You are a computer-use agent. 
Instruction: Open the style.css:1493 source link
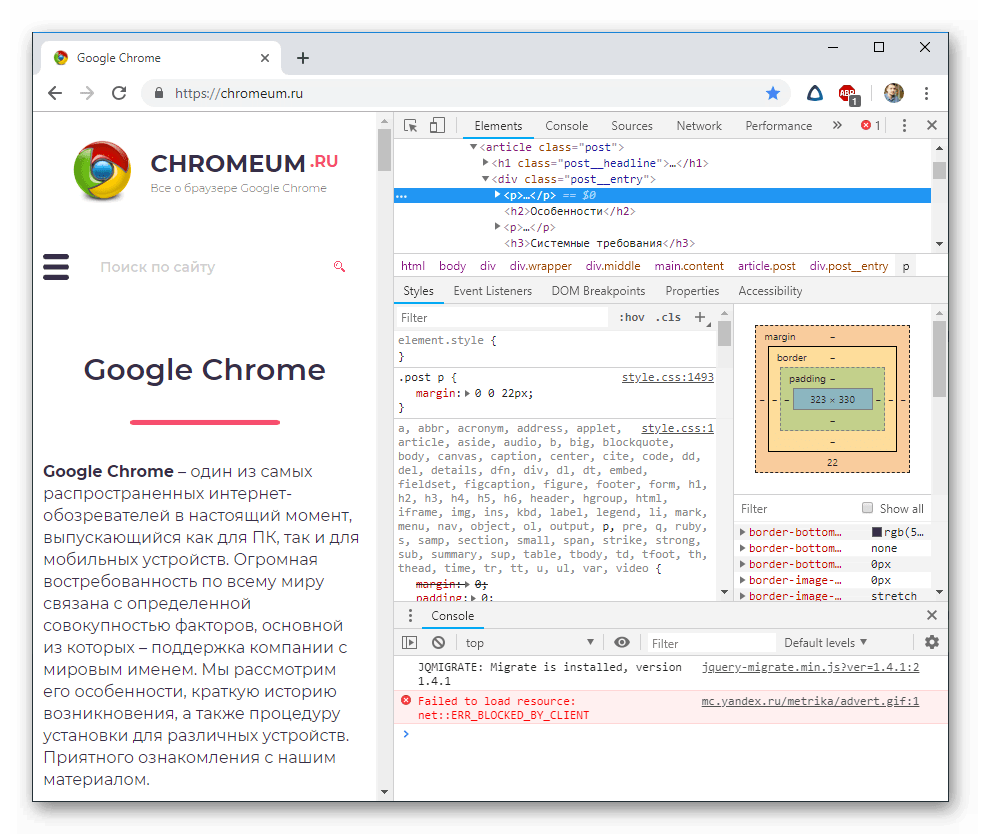[668, 377]
